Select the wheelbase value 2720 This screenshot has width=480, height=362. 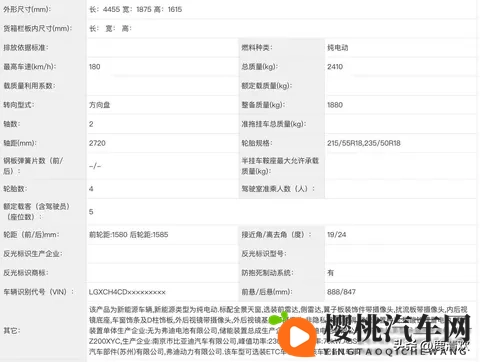[x=97, y=143]
